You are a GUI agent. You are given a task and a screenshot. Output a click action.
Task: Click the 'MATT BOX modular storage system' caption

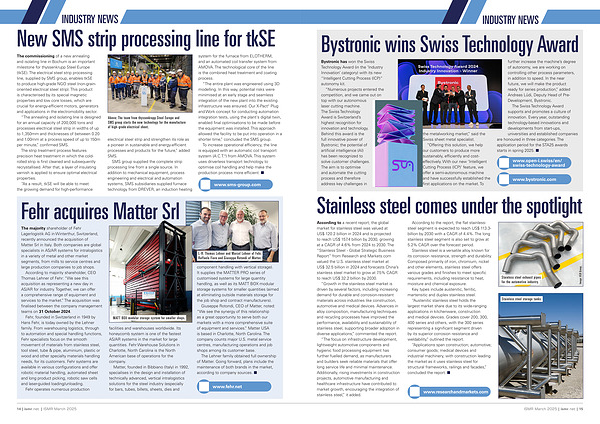click(x=149, y=318)
